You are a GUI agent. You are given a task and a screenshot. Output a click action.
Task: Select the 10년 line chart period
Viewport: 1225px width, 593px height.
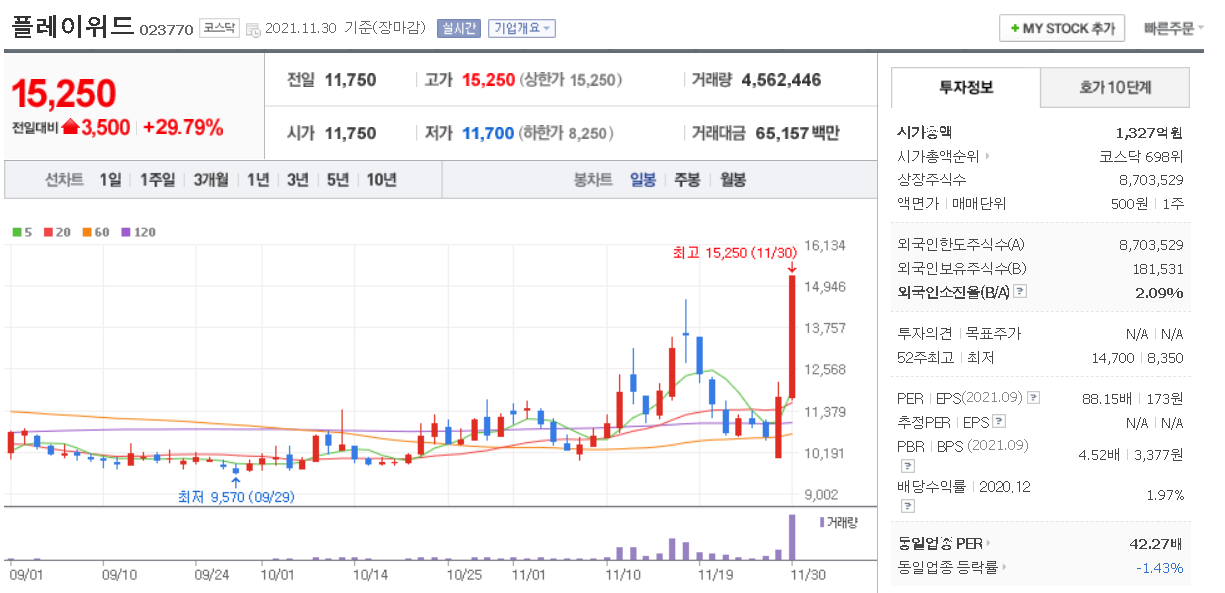[381, 180]
